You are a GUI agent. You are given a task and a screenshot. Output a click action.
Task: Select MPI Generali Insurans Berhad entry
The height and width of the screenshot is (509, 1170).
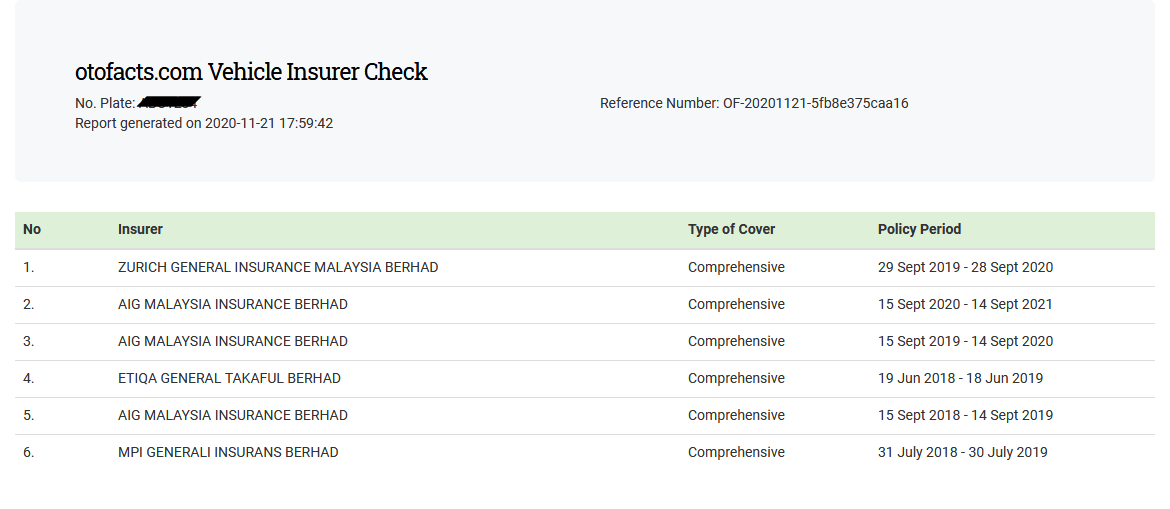click(x=228, y=452)
